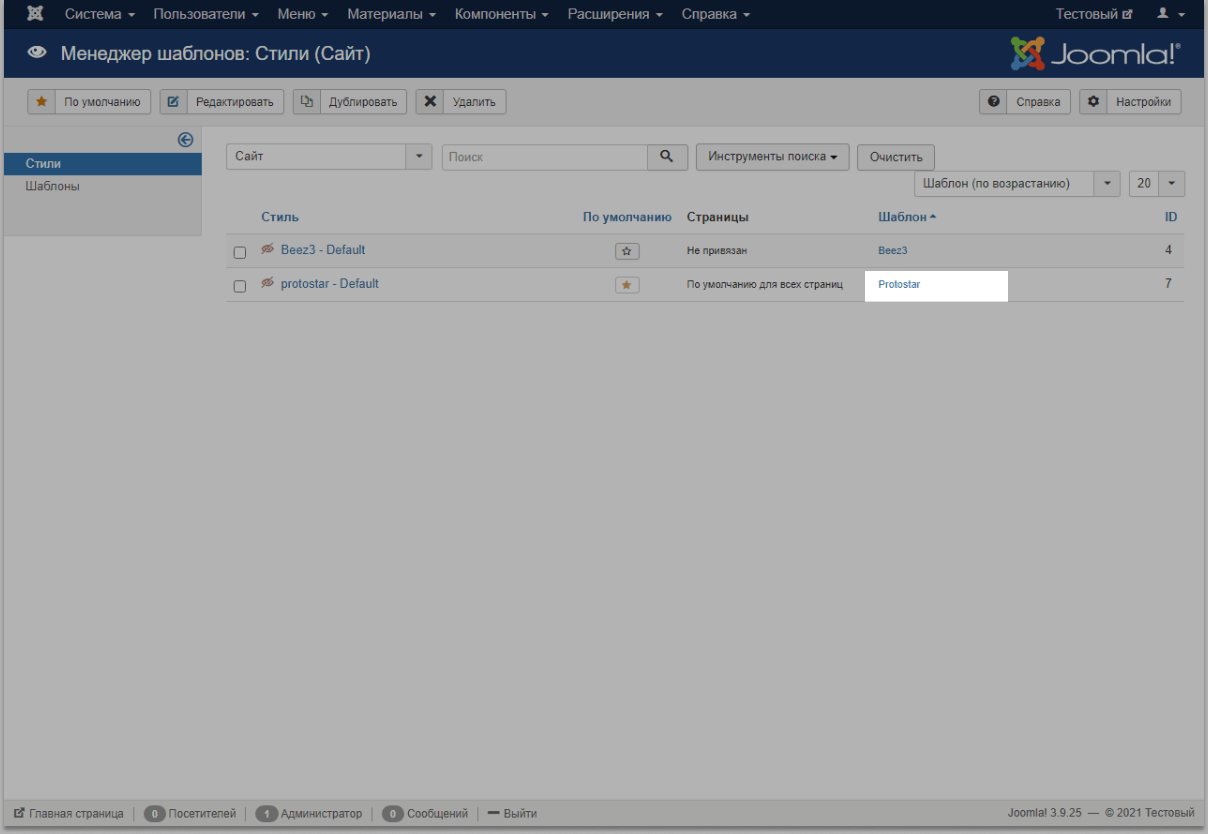The width and height of the screenshot is (1208, 834).
Task: Open the Beez3 template link
Action: click(893, 251)
